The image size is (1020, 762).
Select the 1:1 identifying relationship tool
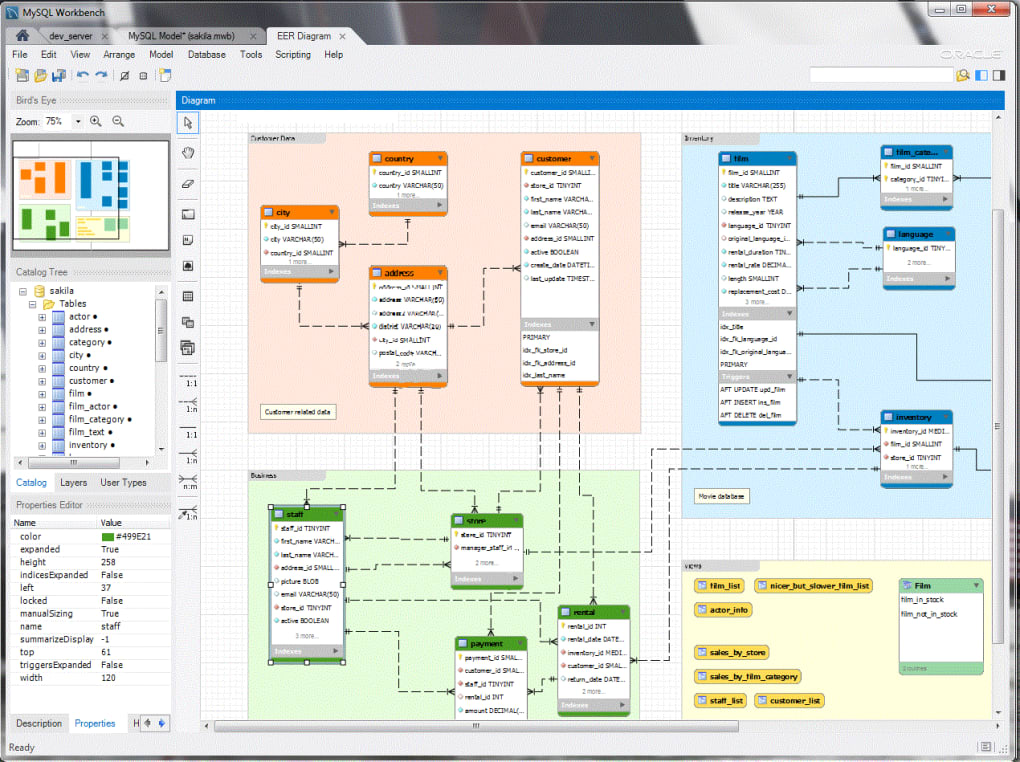tap(188, 431)
